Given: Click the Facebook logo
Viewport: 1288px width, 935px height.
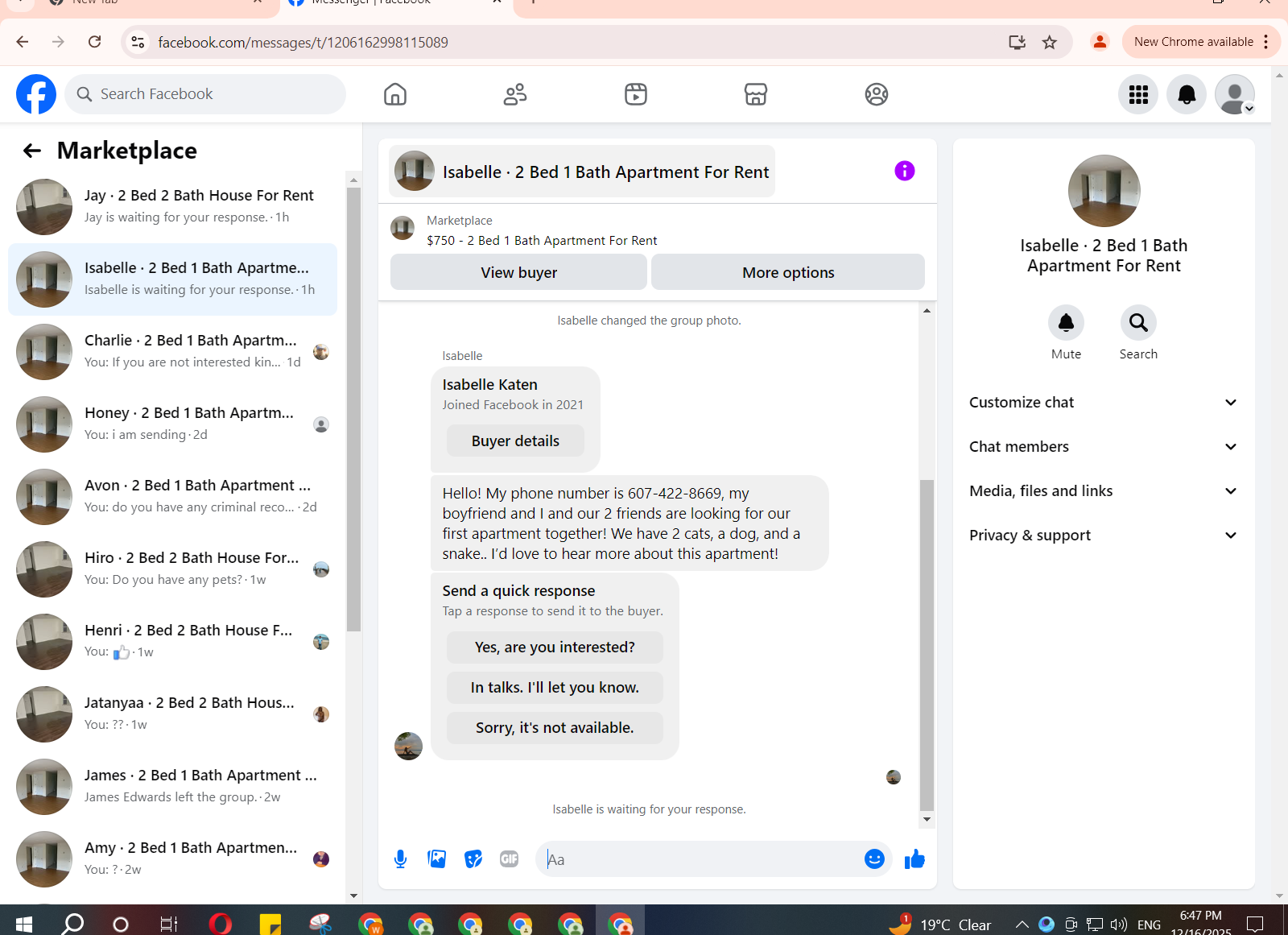Looking at the screenshot, I should (x=36, y=94).
